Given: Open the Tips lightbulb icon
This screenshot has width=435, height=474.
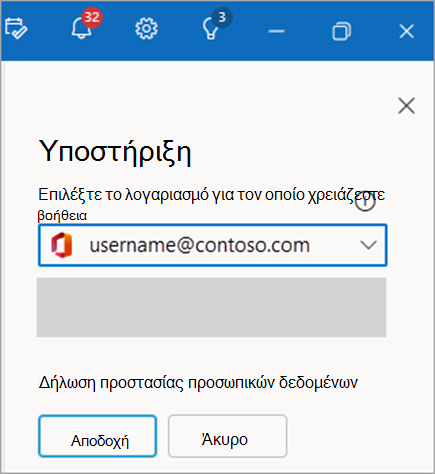Looking at the screenshot, I should 211,29.
